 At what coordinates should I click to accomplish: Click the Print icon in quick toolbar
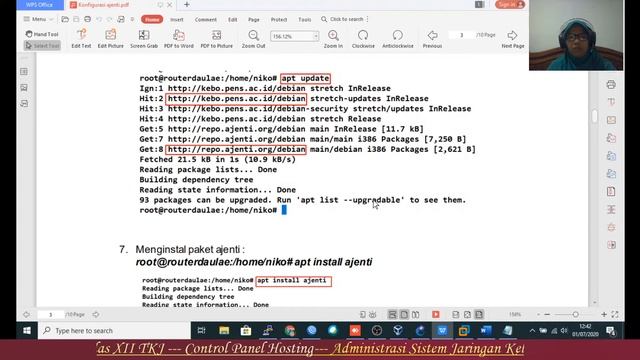[x=87, y=19]
